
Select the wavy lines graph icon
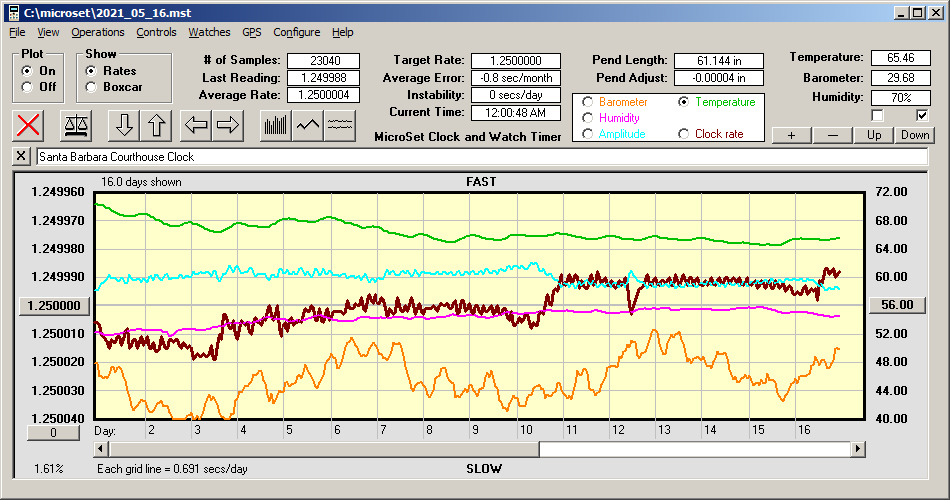pos(339,125)
